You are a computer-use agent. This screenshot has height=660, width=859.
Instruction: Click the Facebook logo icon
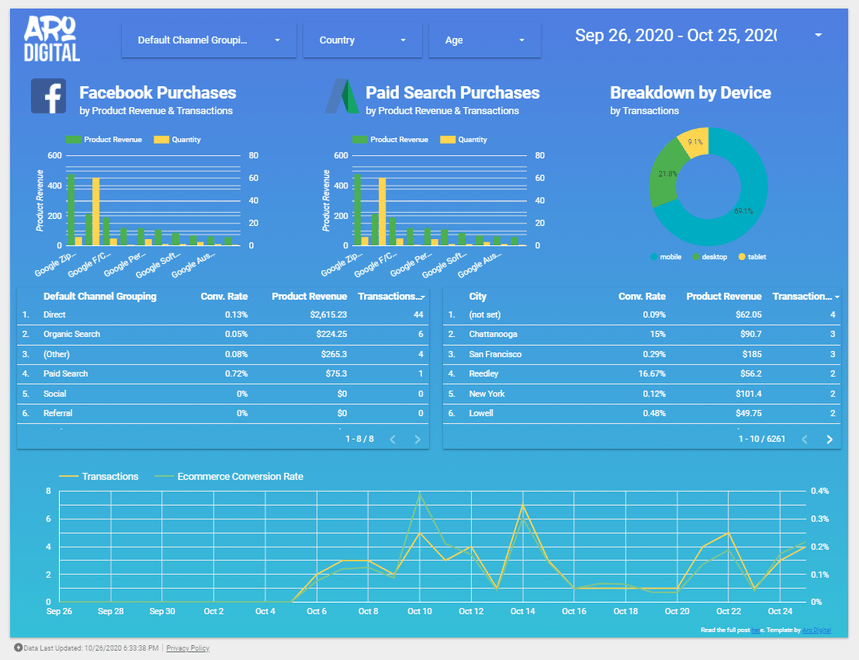(48, 97)
